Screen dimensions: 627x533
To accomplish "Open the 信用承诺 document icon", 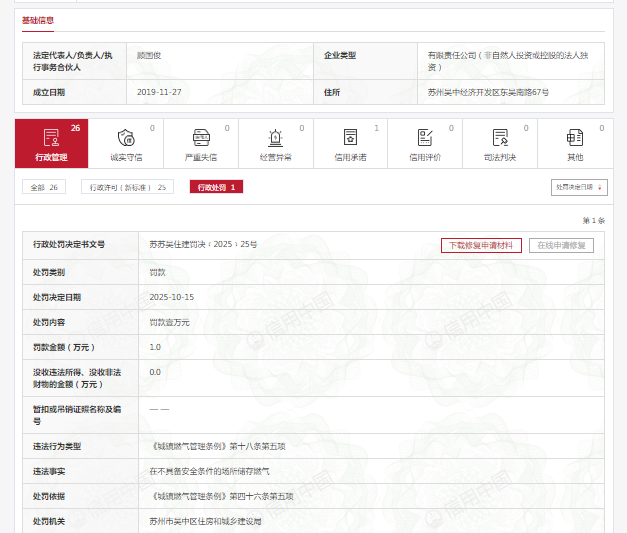I will tap(350, 139).
